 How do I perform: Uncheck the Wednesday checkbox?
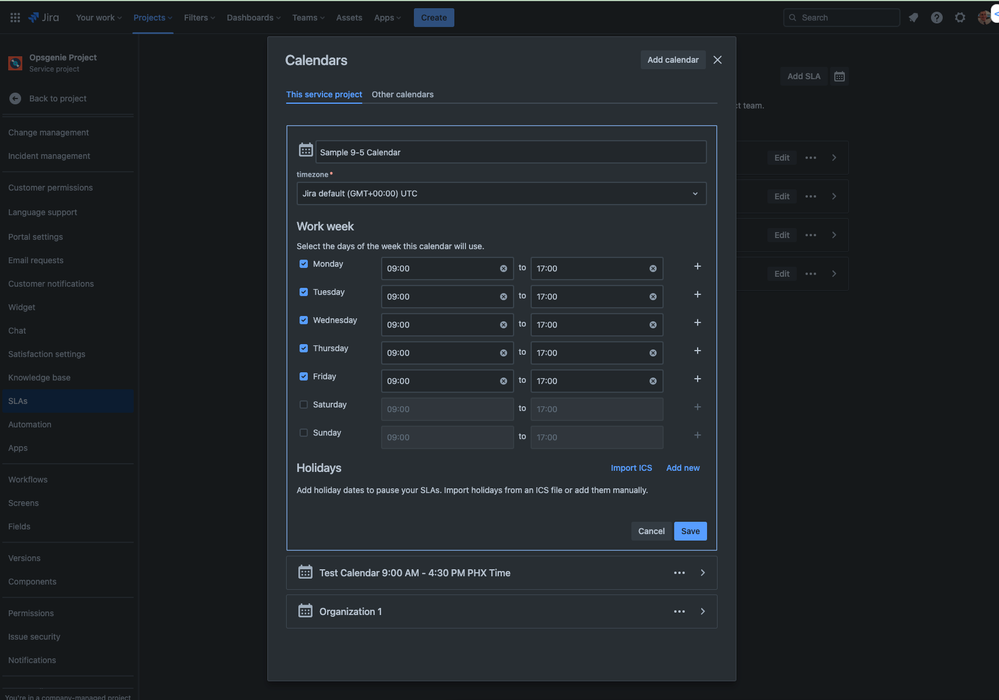(x=304, y=320)
